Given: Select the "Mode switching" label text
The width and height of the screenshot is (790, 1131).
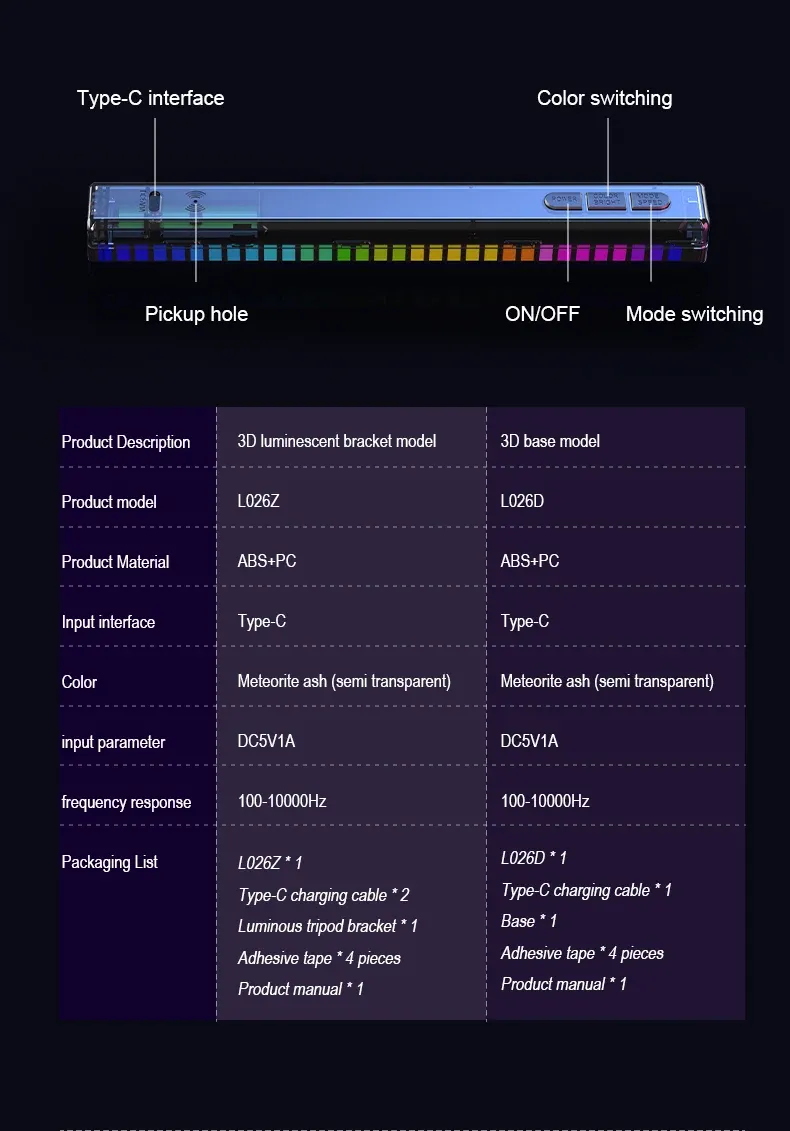Looking at the screenshot, I should pyautogui.click(x=694, y=314).
